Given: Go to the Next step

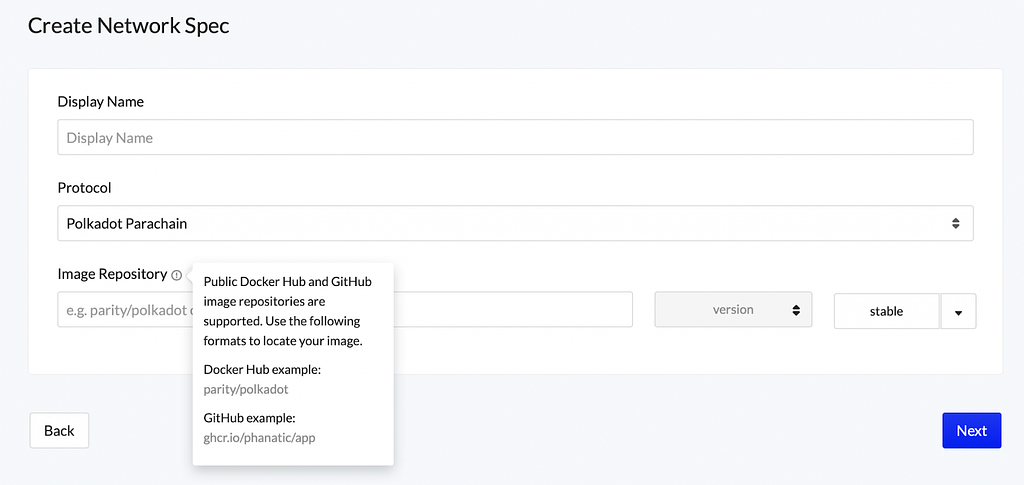Looking at the screenshot, I should click(971, 431).
